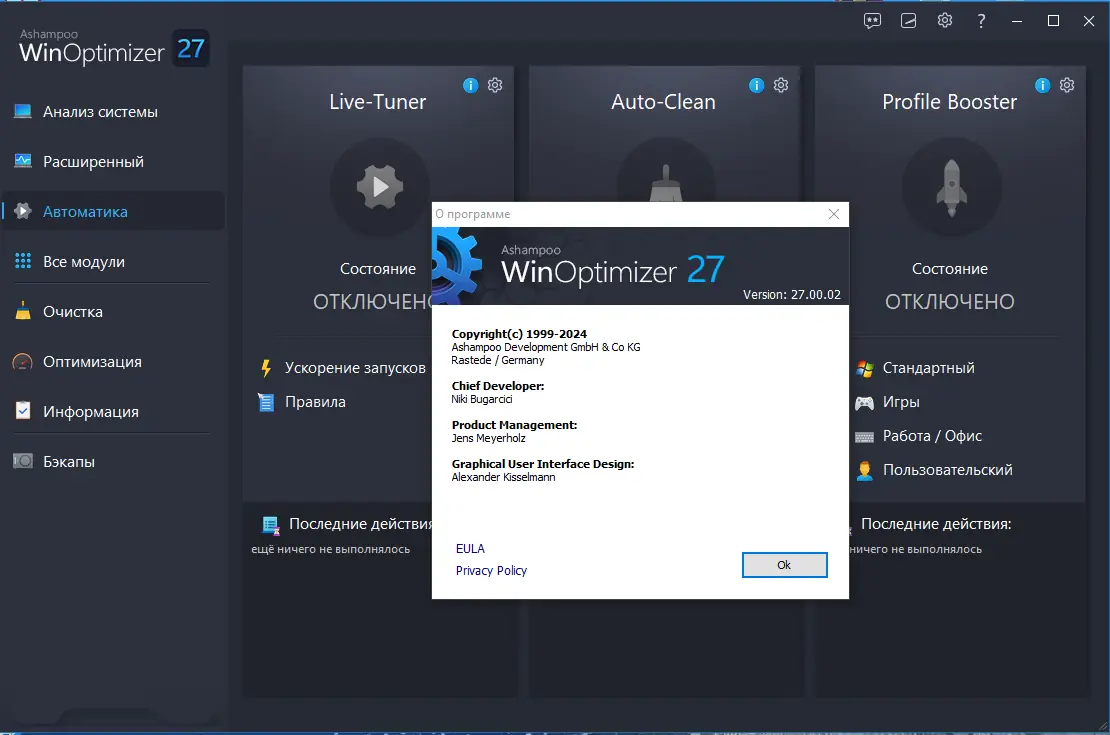
Task: Open Live-Tuner settings gear
Action: tap(495, 85)
